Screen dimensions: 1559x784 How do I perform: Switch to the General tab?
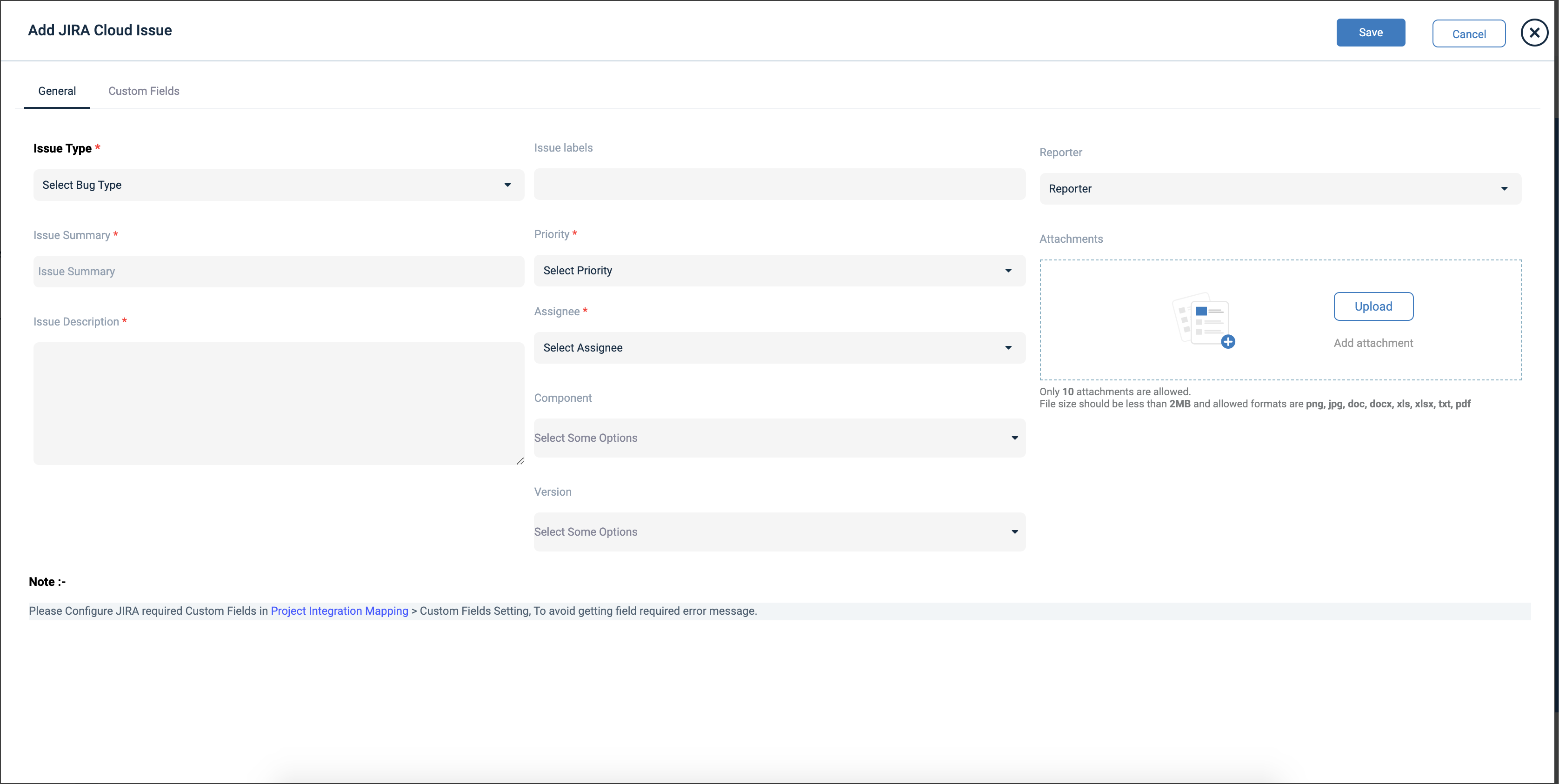pos(57,91)
